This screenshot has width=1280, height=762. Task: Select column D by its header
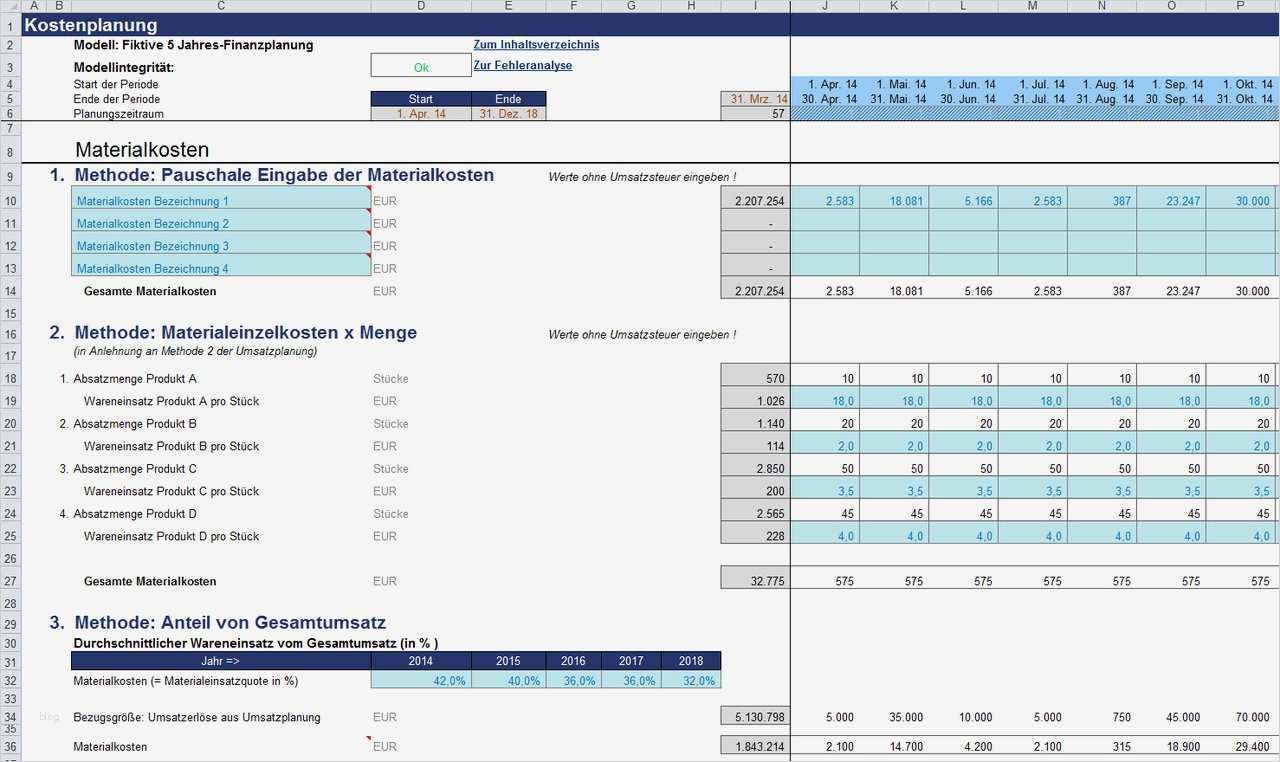click(421, 7)
